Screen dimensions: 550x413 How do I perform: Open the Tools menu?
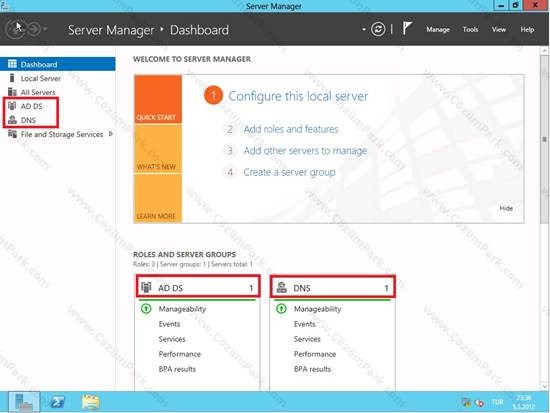(x=470, y=29)
